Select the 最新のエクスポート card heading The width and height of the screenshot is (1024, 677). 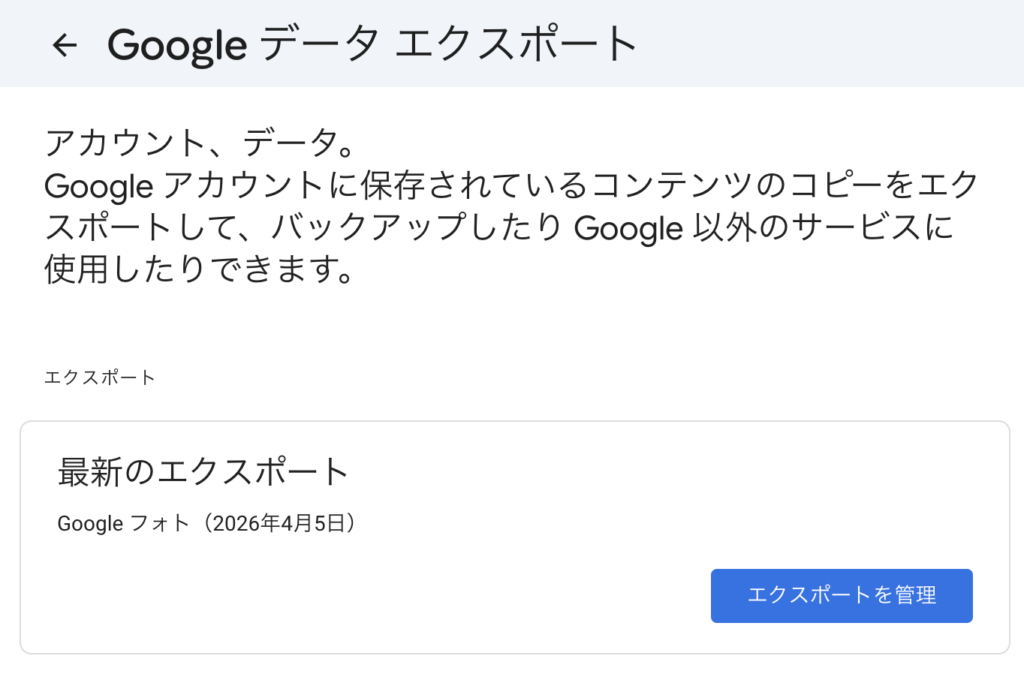click(203, 473)
